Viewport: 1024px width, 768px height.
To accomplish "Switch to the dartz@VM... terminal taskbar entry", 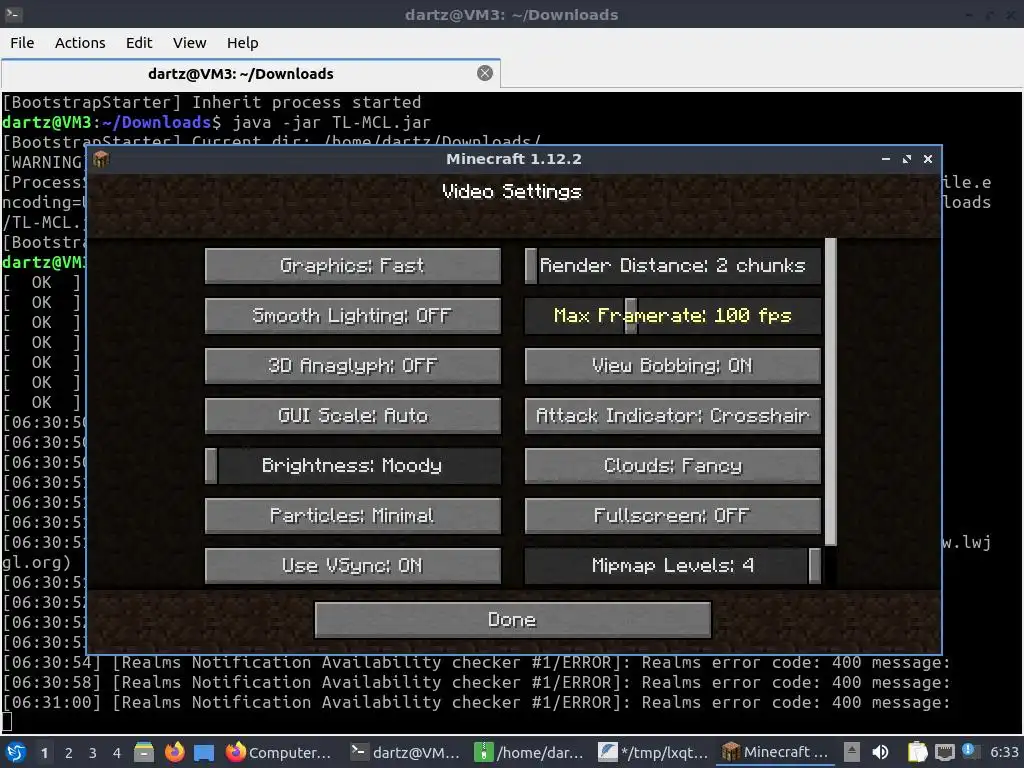I will click(x=405, y=752).
